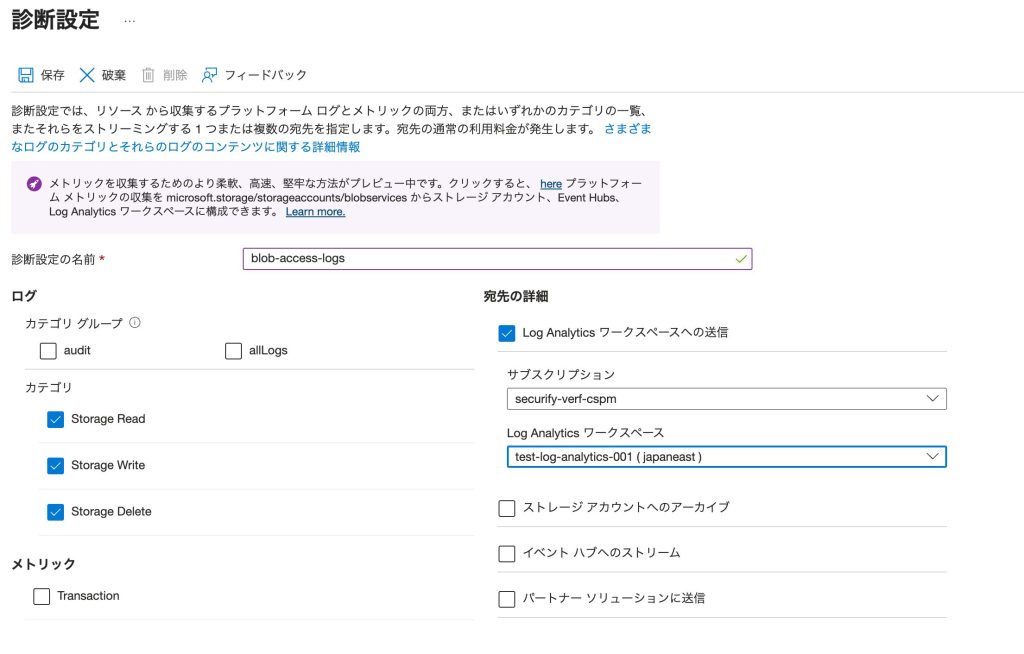Open the ellipsis menu beside the title

pos(129,21)
